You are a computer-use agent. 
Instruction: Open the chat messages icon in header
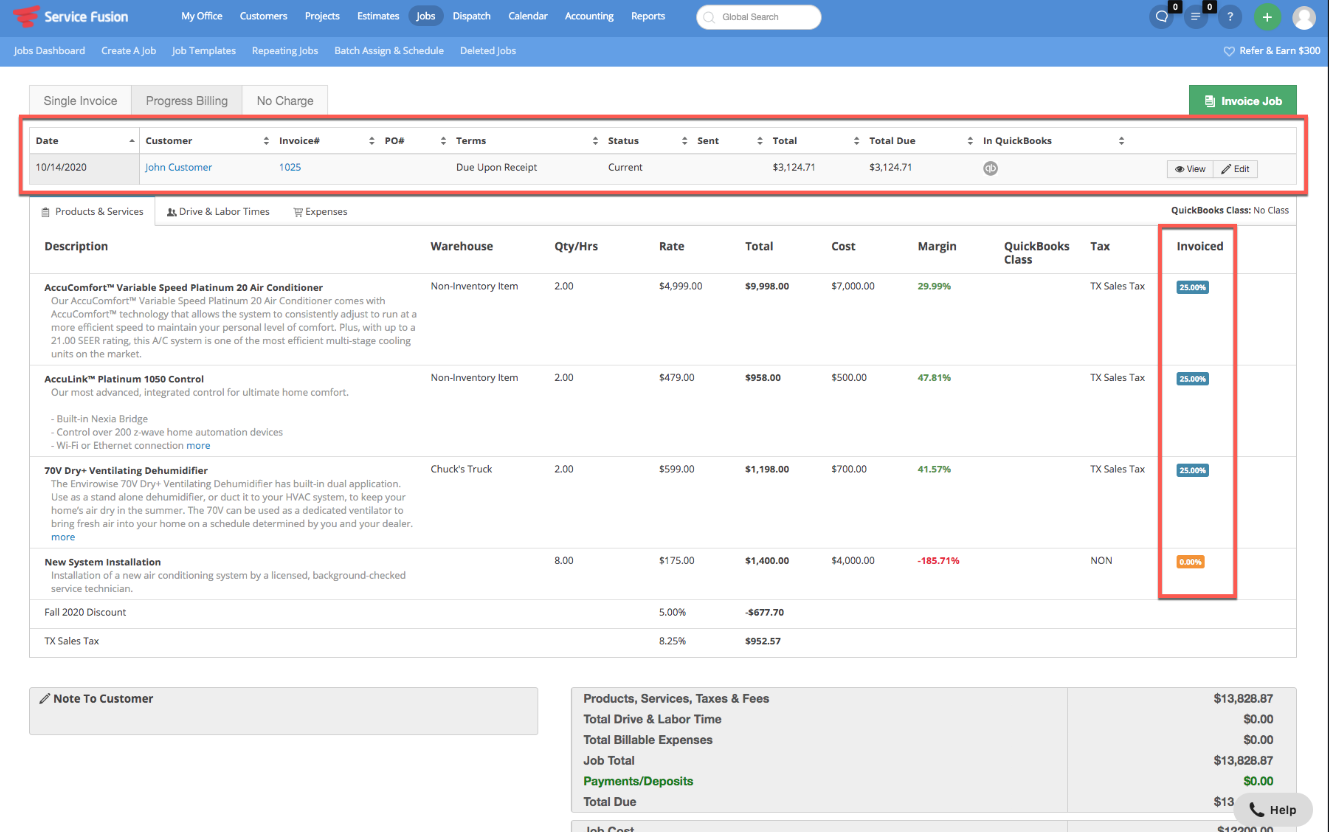coord(1162,17)
